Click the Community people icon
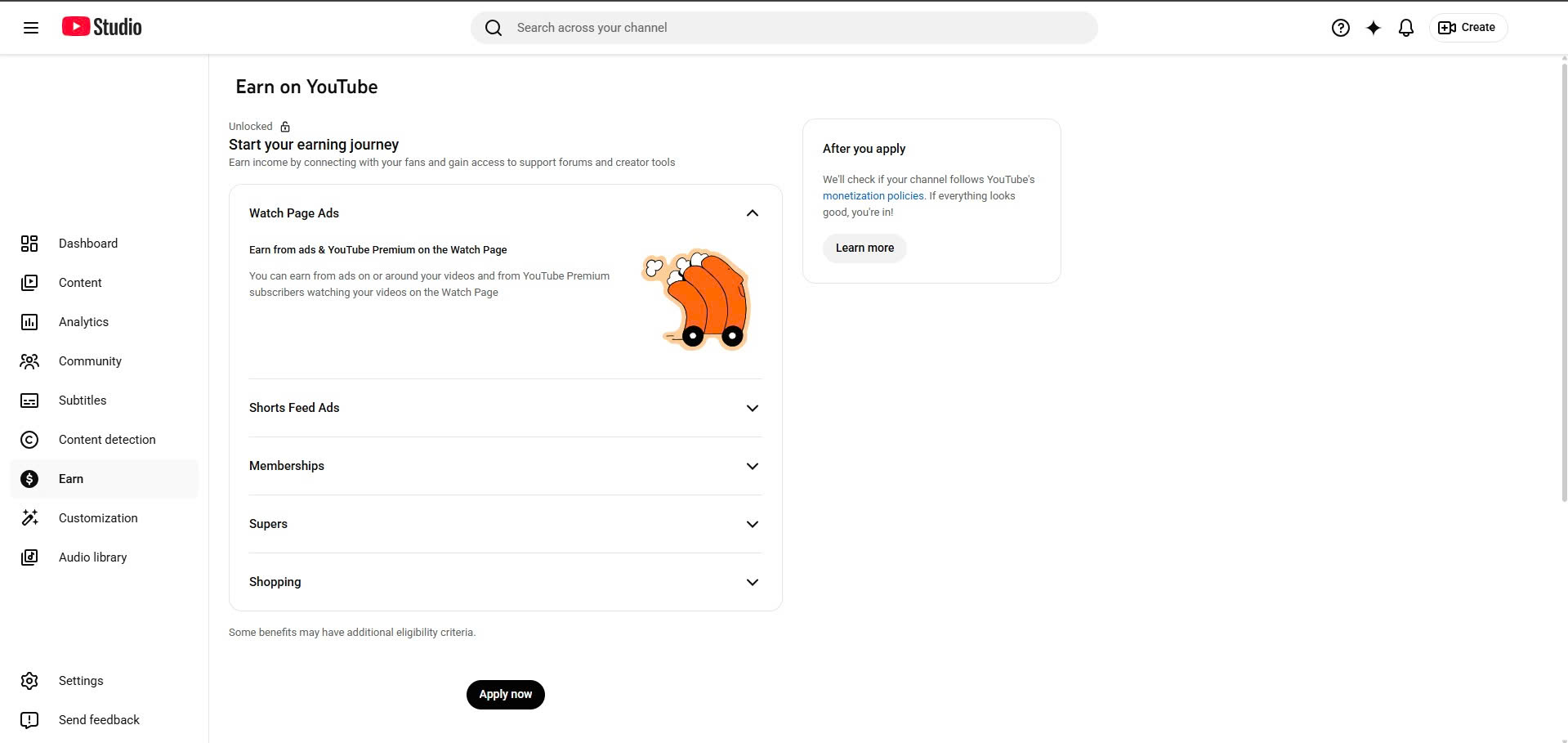This screenshot has height=743, width=1568. 29,361
